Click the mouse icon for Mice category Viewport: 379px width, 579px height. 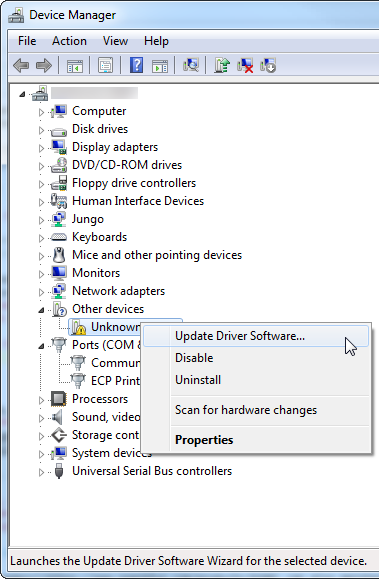(x=59, y=255)
